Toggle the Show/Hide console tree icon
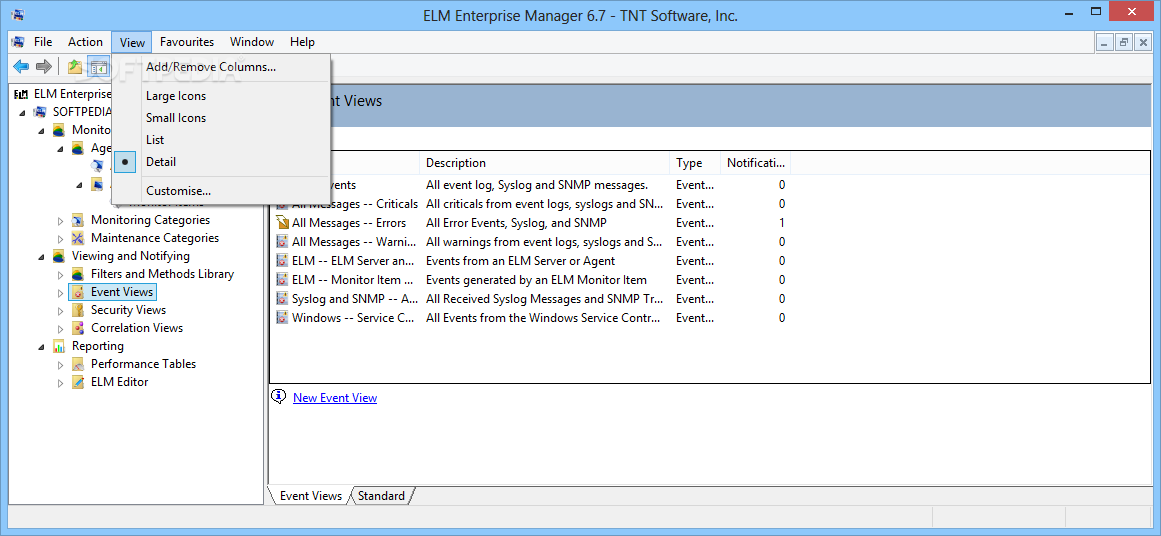The height and width of the screenshot is (536, 1161). click(x=98, y=67)
